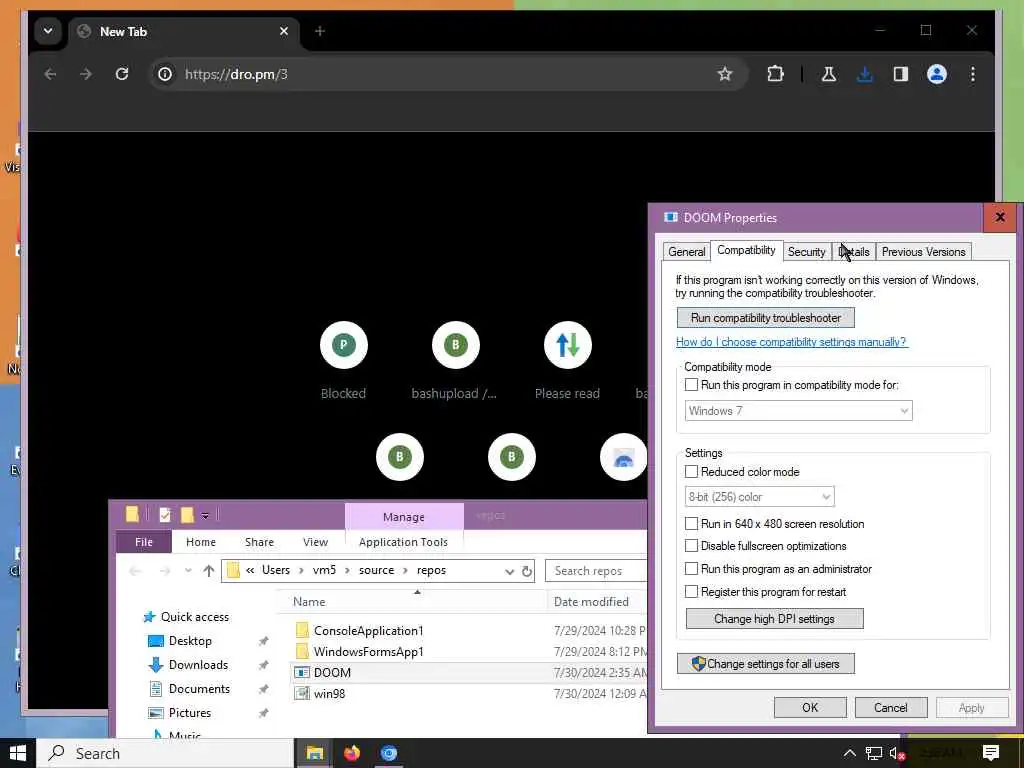Switch to Previous Versions tab

click(x=923, y=252)
